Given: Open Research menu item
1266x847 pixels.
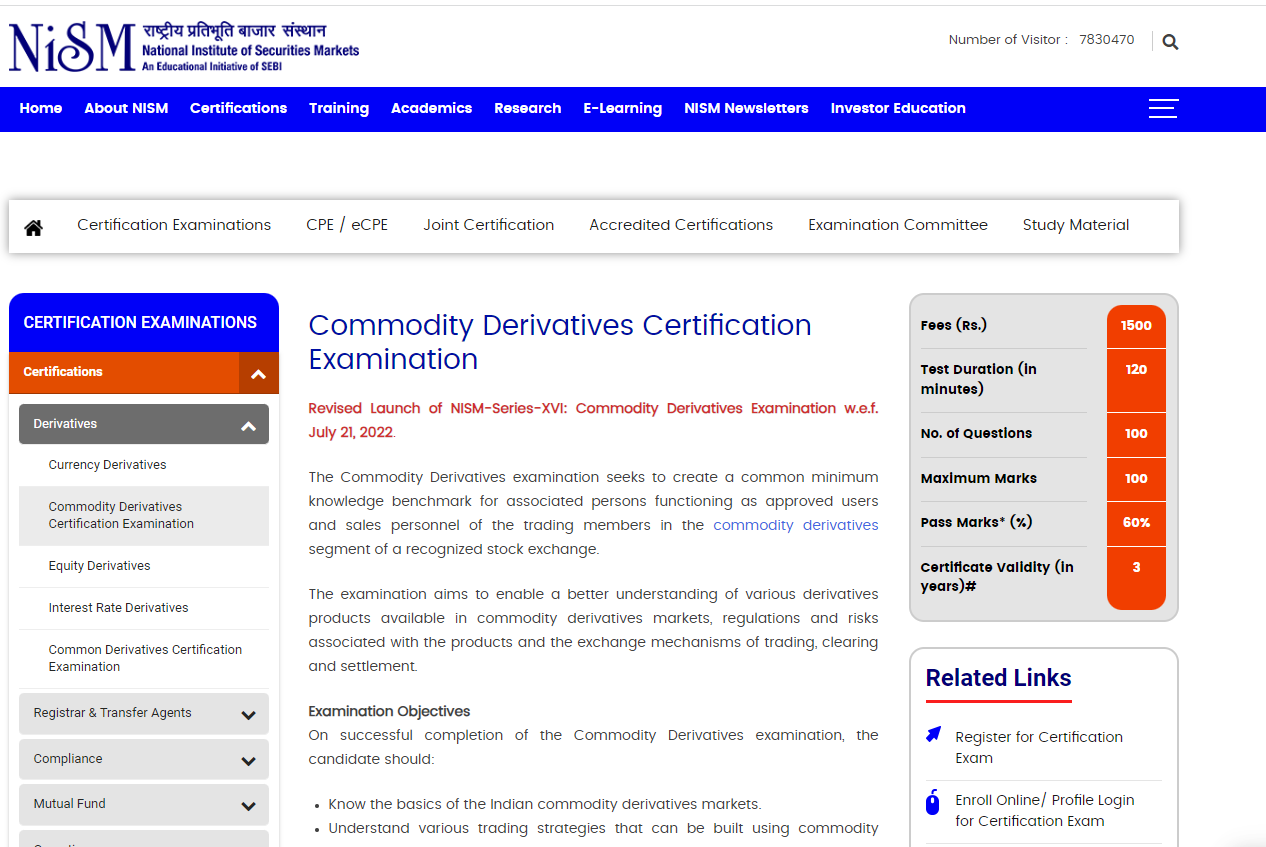Looking at the screenshot, I should [x=527, y=108].
